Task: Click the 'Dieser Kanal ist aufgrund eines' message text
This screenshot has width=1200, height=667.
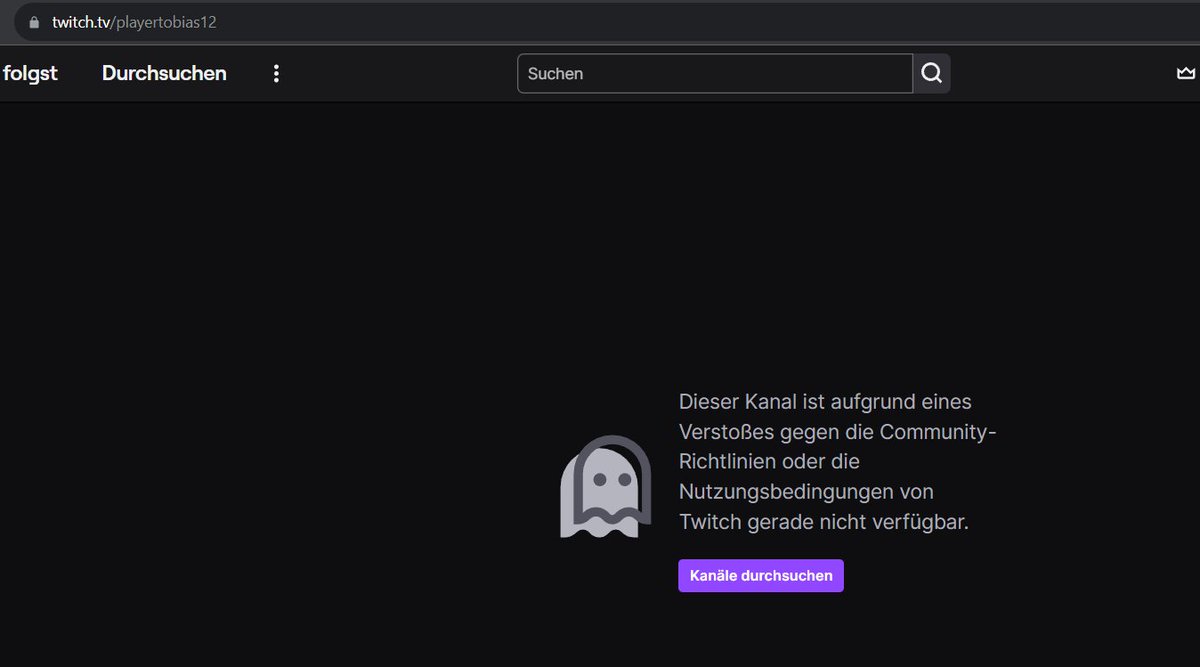Action: click(825, 402)
